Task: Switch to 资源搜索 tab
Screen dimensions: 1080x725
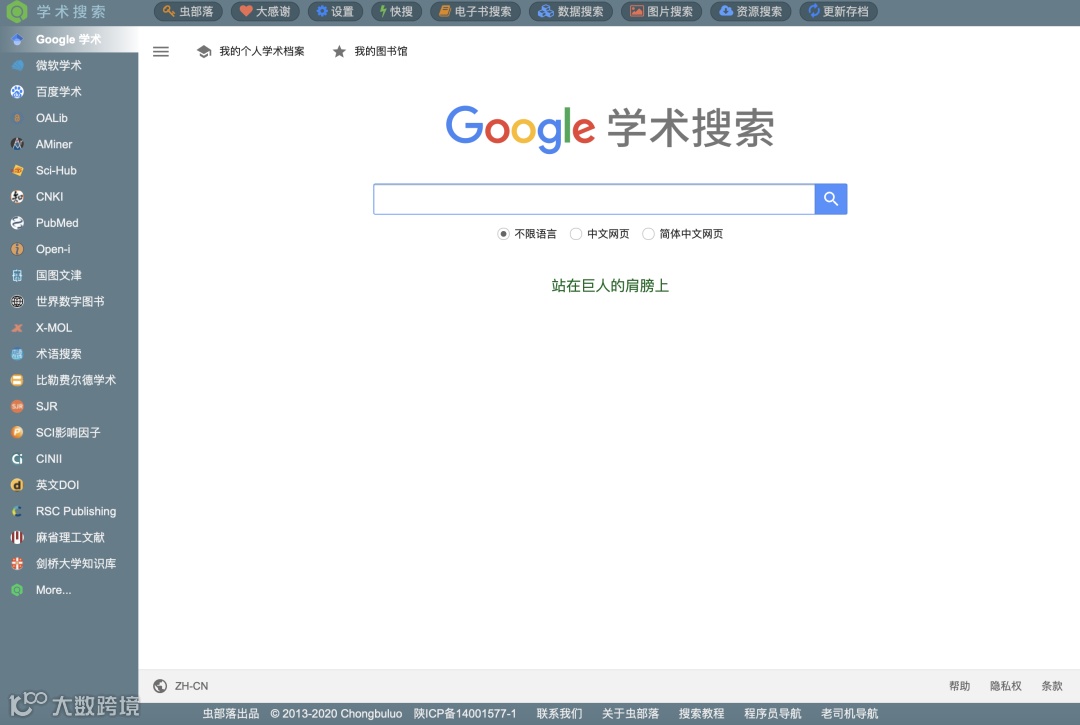Action: pos(751,11)
